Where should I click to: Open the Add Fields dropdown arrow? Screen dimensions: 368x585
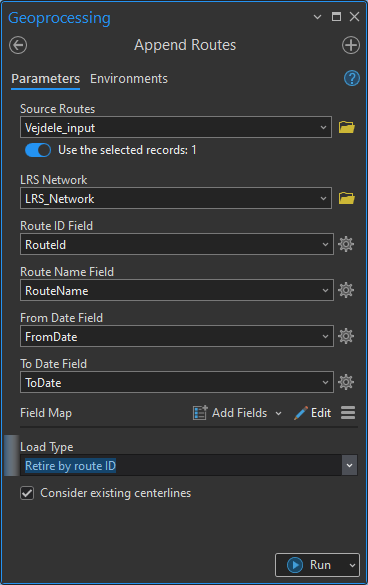[278, 413]
